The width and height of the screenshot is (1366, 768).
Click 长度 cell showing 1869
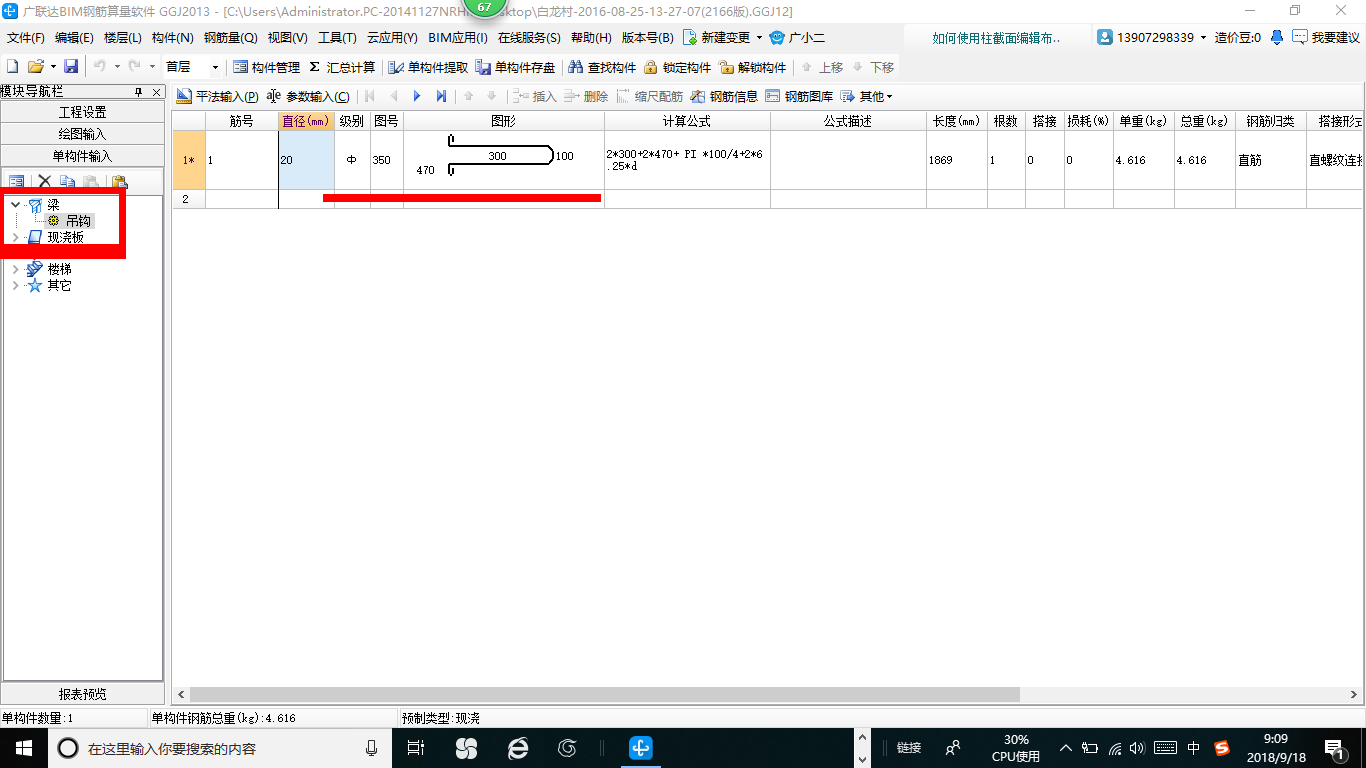[x=957, y=160]
